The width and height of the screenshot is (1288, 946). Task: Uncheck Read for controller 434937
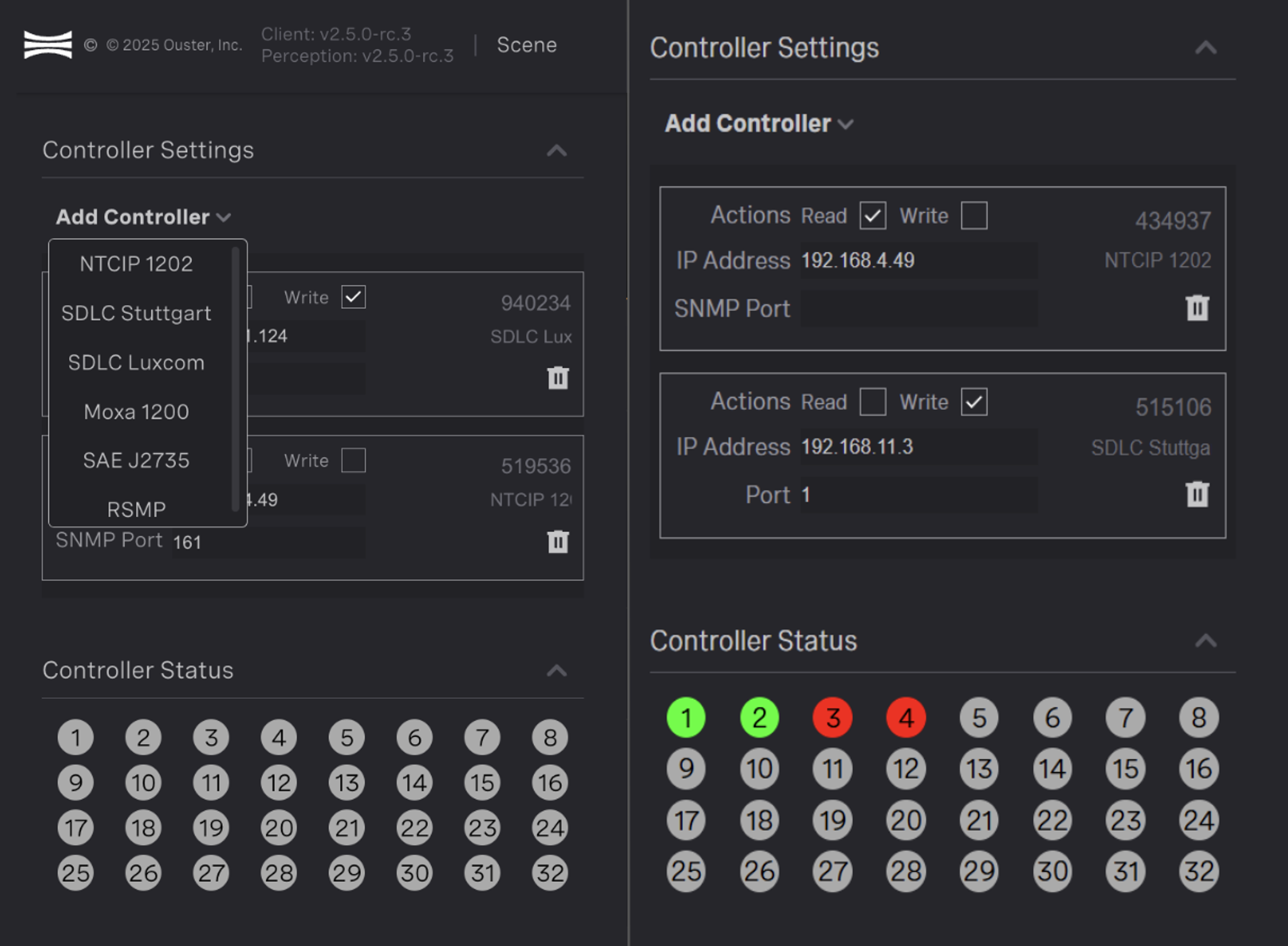(873, 216)
